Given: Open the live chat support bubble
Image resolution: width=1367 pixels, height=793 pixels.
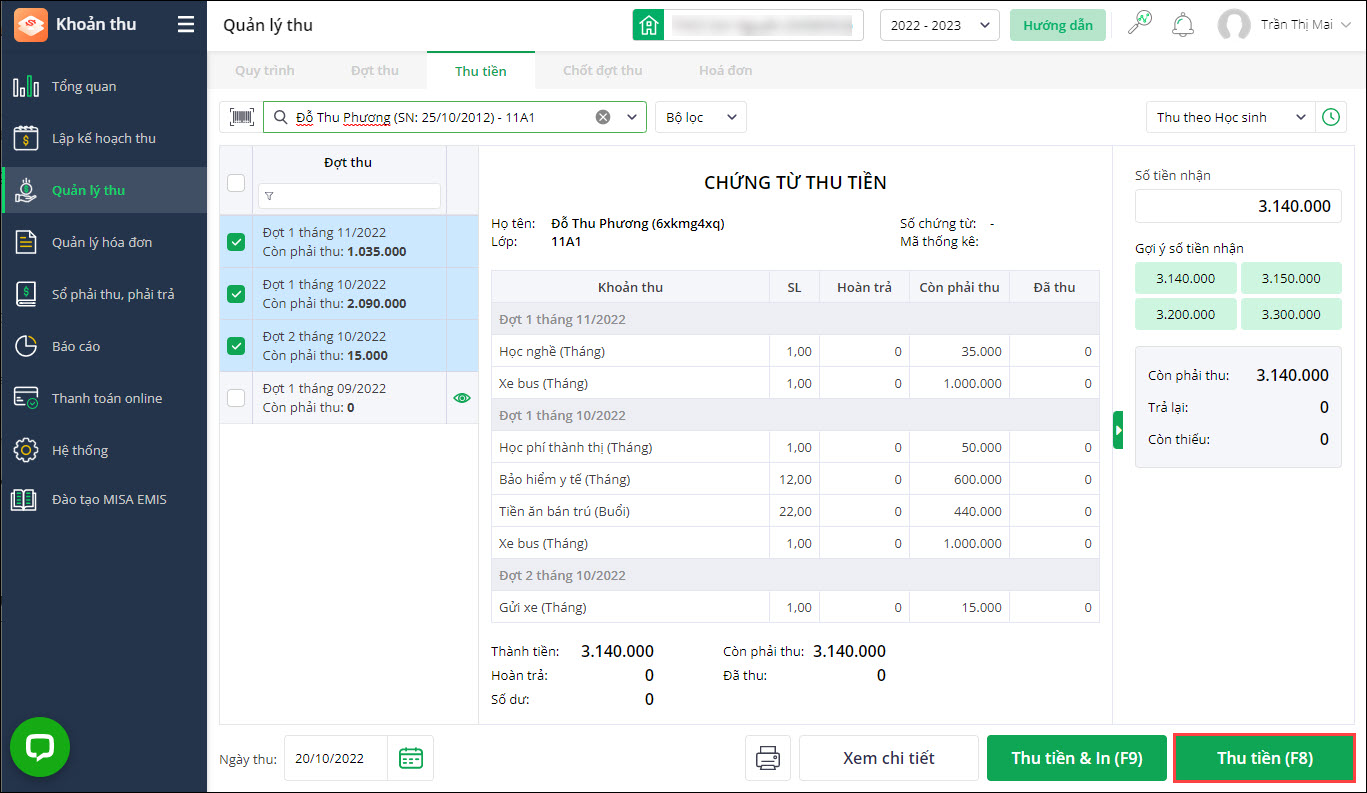Looking at the screenshot, I should [40, 747].
